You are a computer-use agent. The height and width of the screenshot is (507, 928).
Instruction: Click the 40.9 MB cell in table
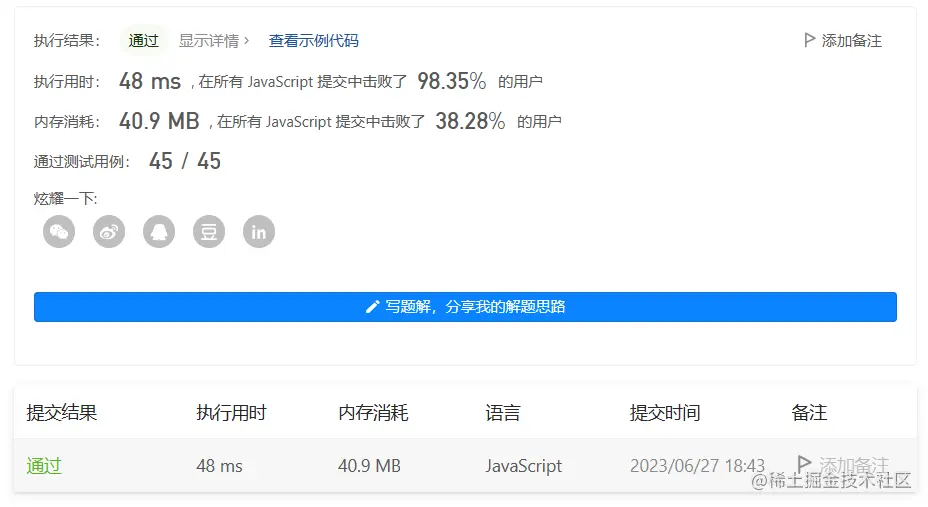pyautogui.click(x=369, y=466)
